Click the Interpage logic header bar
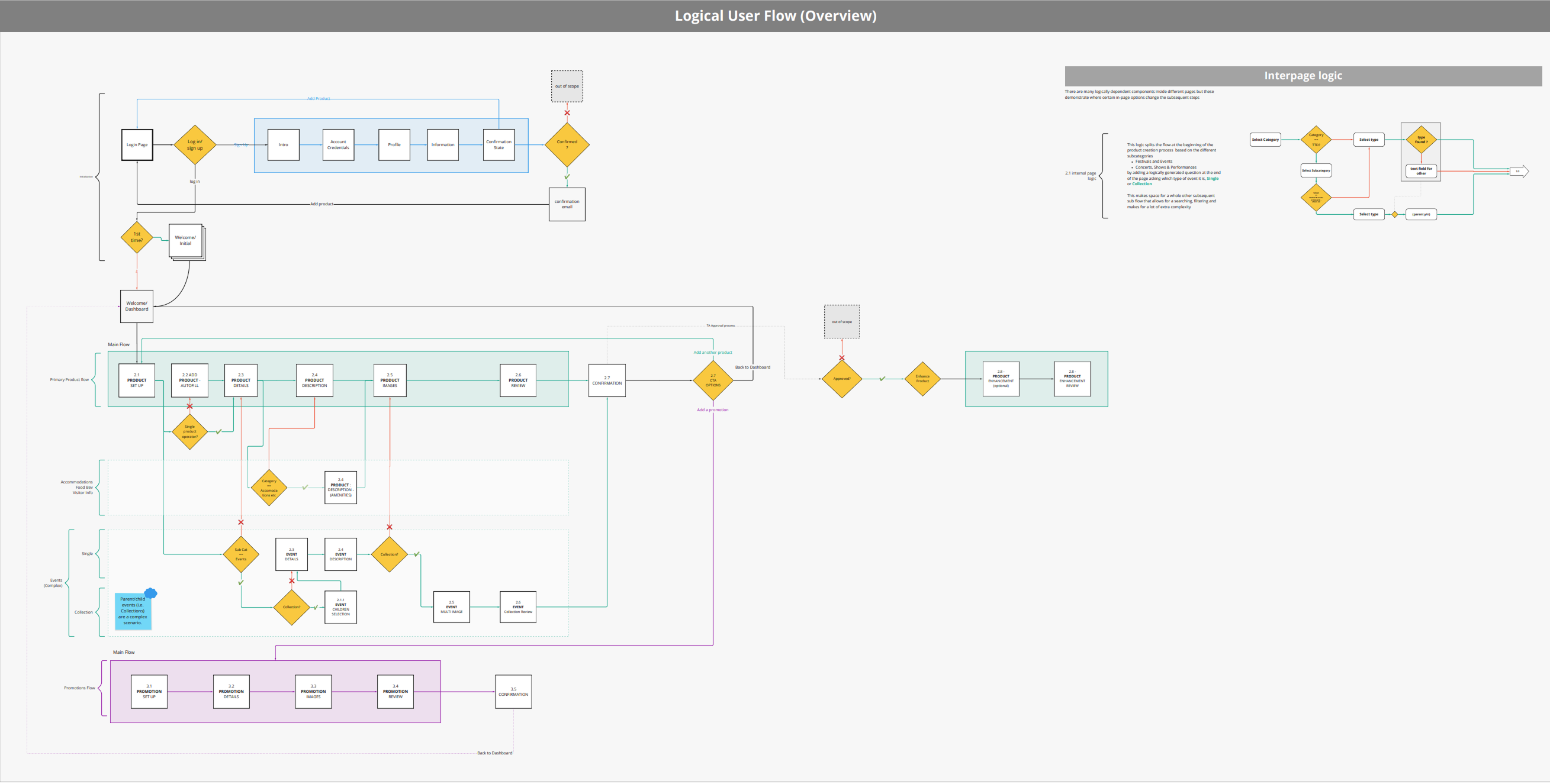Image resolution: width=1550 pixels, height=784 pixels. [1303, 76]
